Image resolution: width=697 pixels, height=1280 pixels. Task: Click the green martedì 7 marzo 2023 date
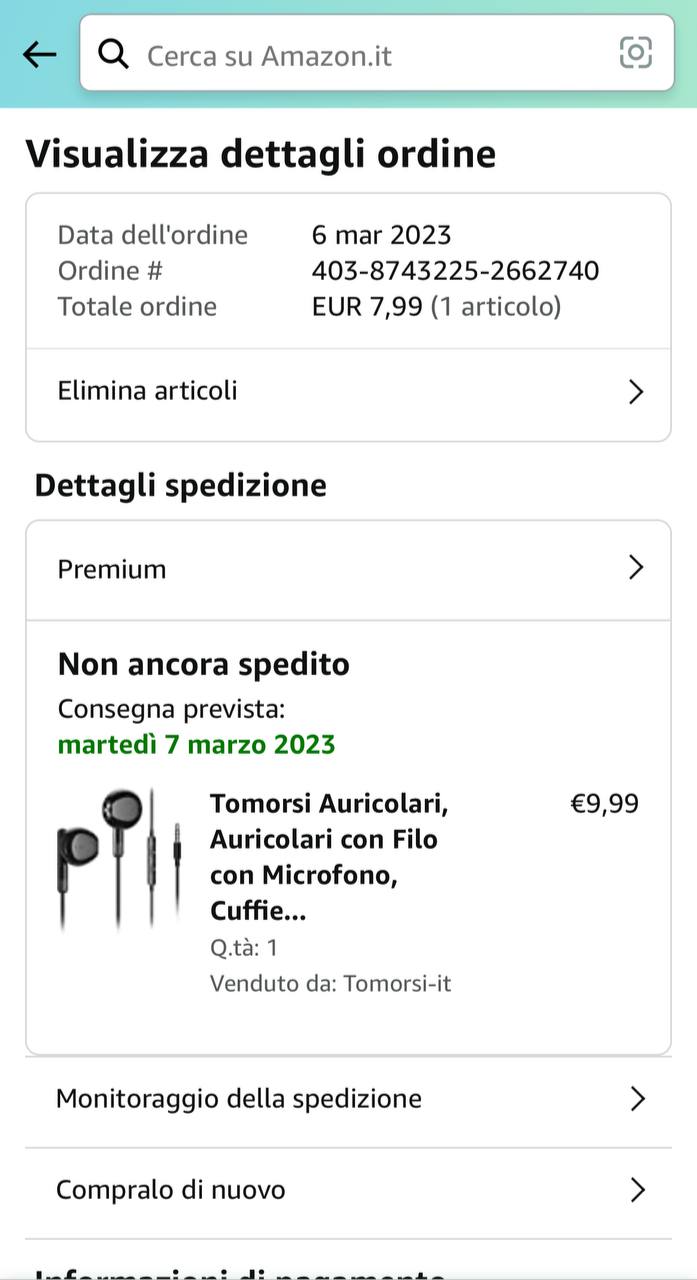[x=196, y=745]
